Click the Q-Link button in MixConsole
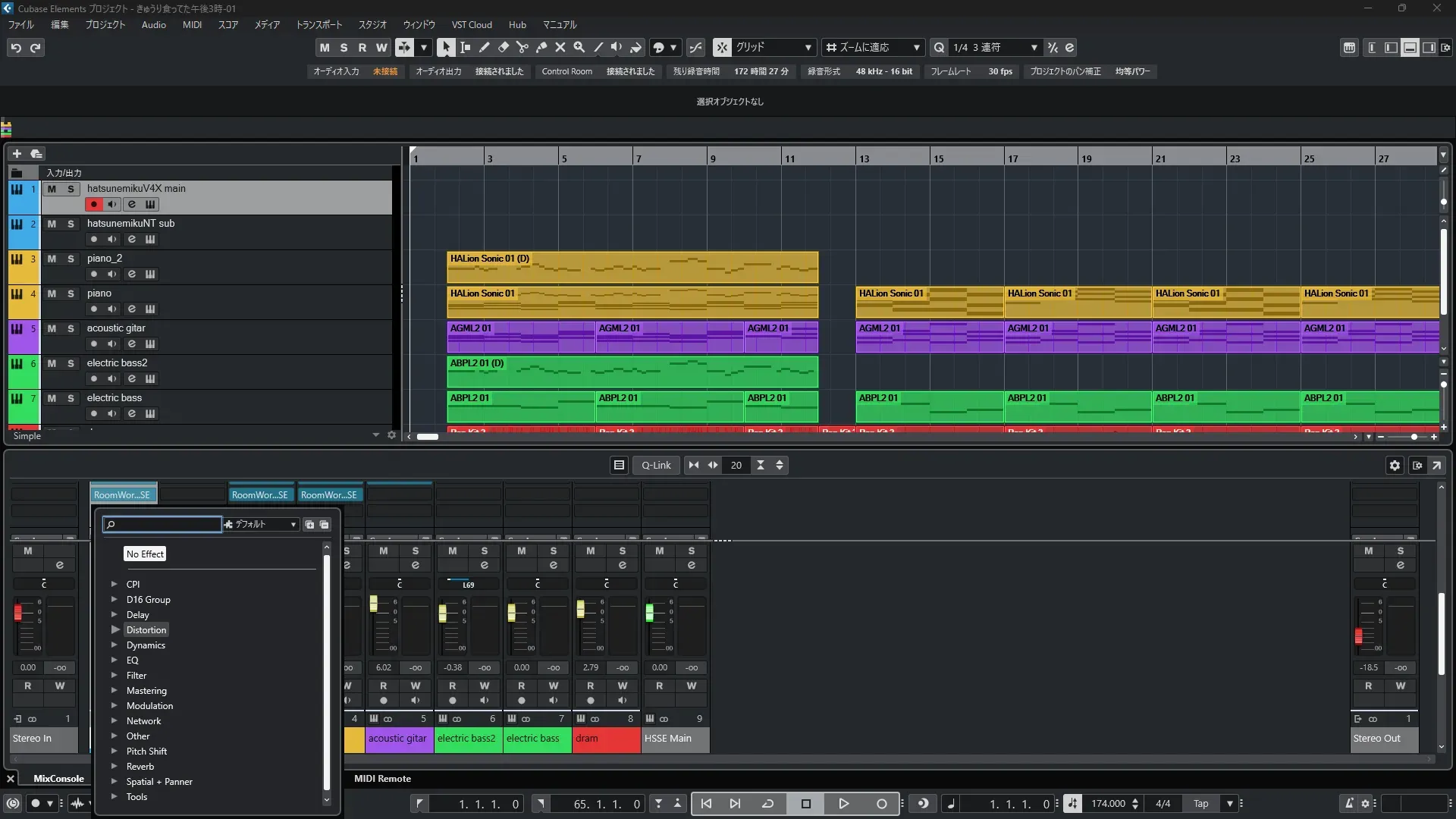The height and width of the screenshot is (819, 1456). [x=656, y=465]
